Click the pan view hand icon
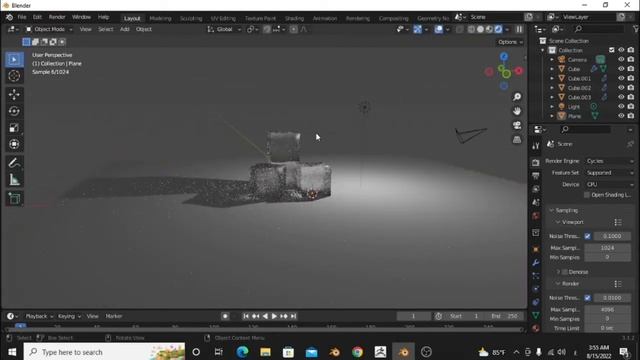This screenshot has height=360, width=640. click(x=517, y=111)
